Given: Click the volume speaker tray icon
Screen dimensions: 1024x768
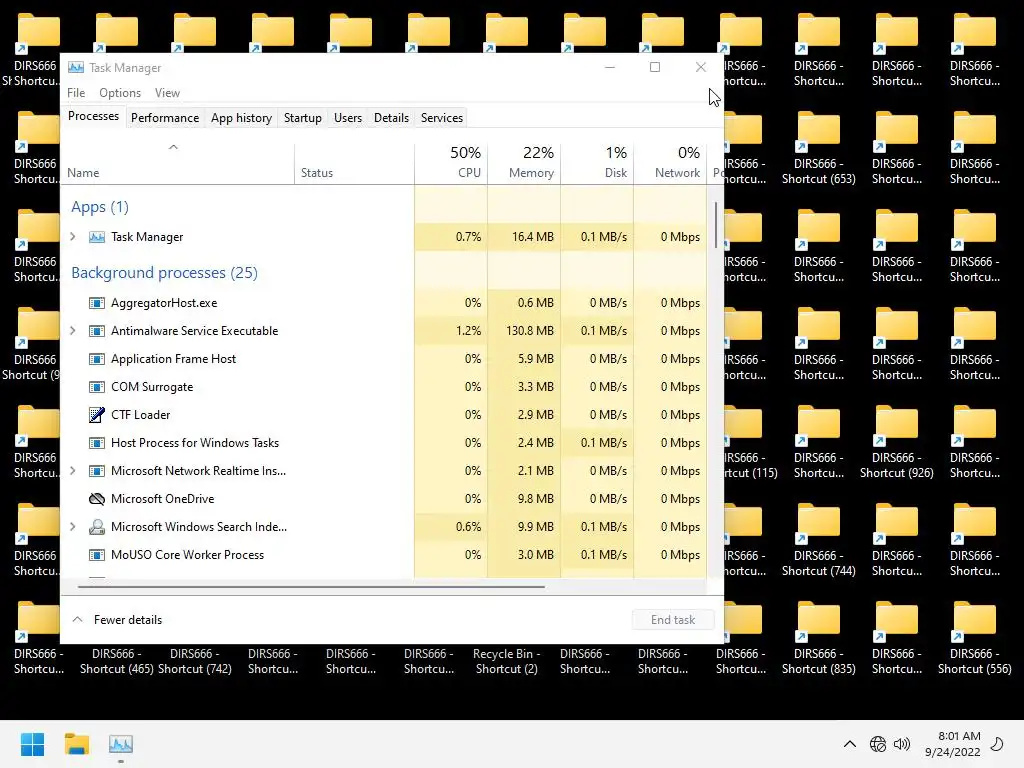Looking at the screenshot, I should 902,744.
